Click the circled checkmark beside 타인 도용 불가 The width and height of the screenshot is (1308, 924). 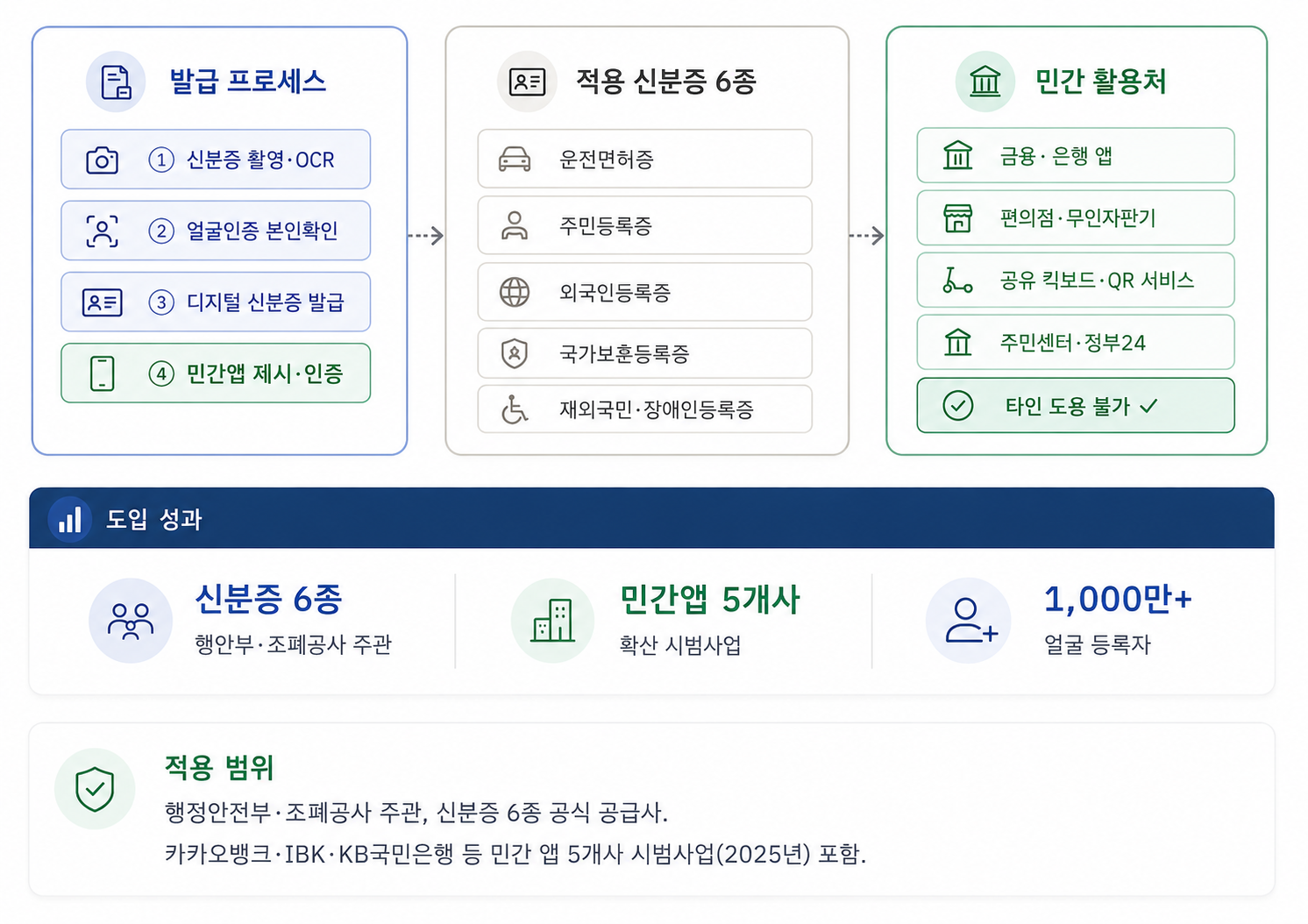[x=957, y=406]
